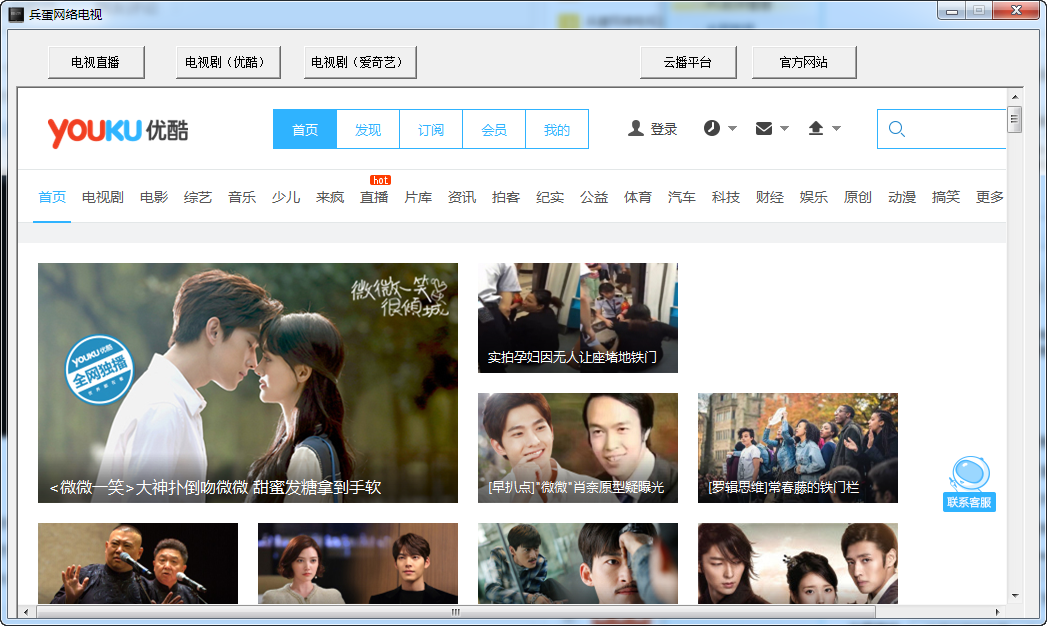The height and width of the screenshot is (626, 1047).
Task: Click the vertical scrollbar down arrow
Action: [1015, 595]
